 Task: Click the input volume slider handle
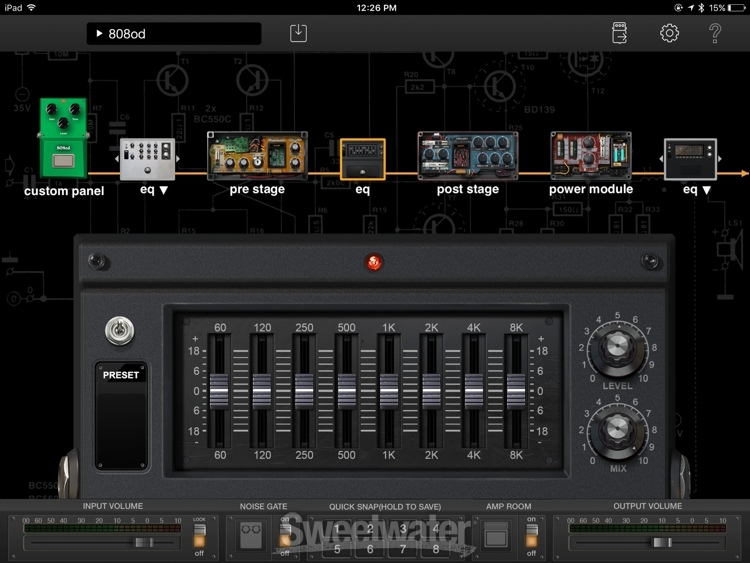pos(143,542)
